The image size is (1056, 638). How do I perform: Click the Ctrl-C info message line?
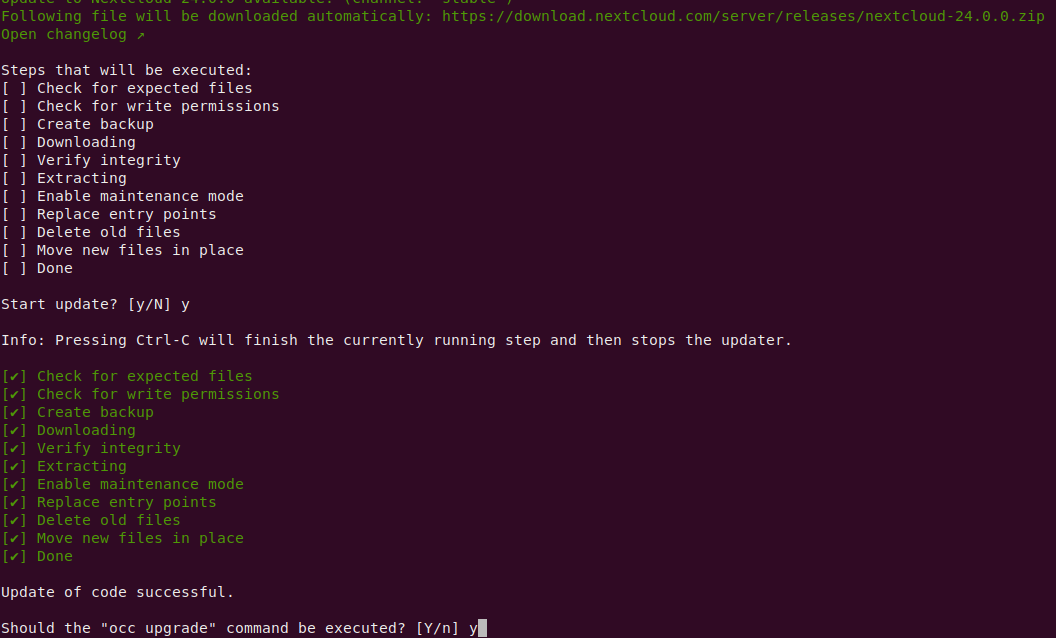click(397, 340)
